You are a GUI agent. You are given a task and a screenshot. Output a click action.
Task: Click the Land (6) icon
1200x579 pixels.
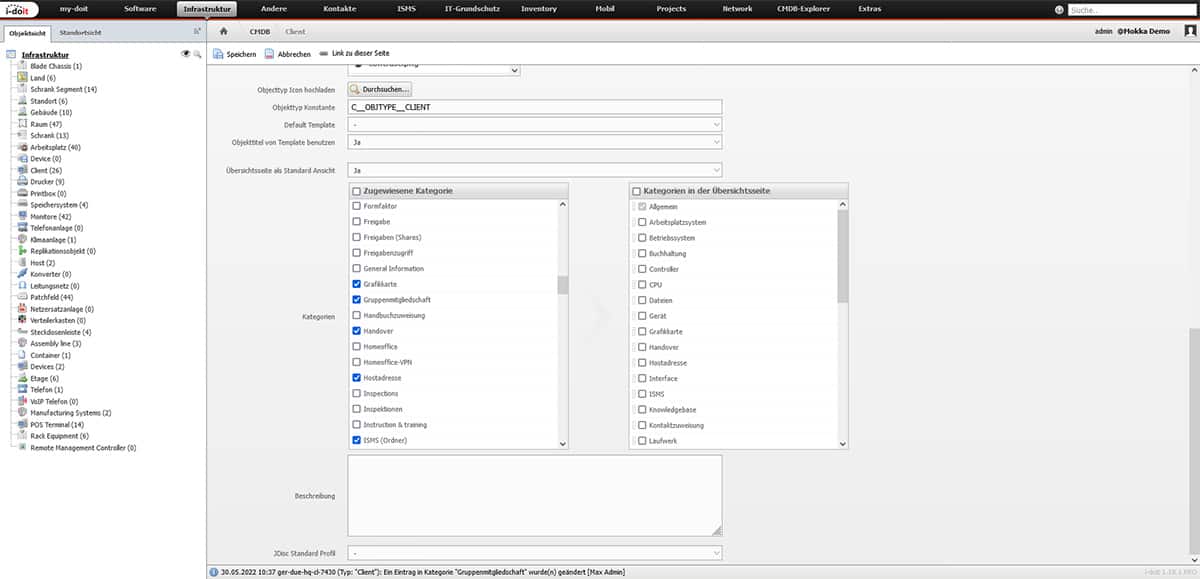(x=23, y=78)
